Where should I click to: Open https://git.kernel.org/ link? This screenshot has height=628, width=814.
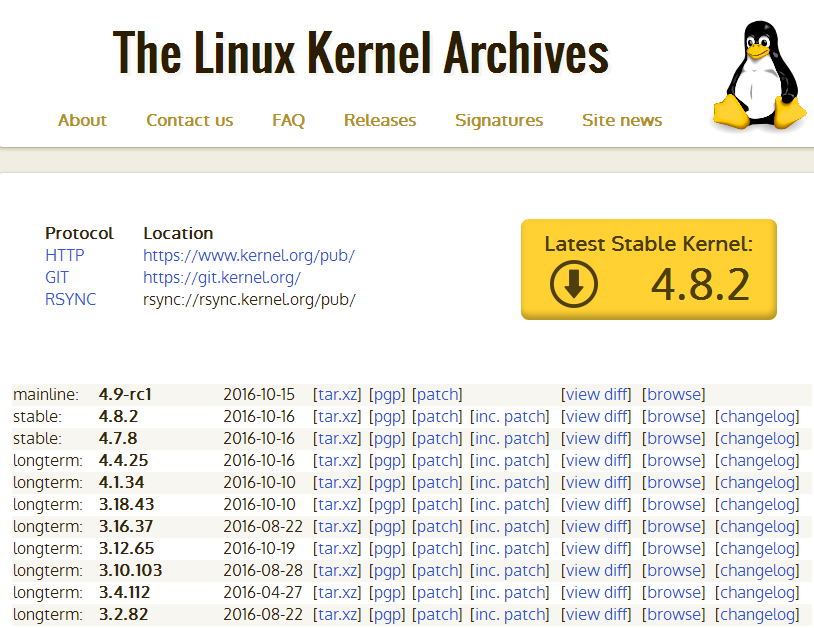click(222, 277)
